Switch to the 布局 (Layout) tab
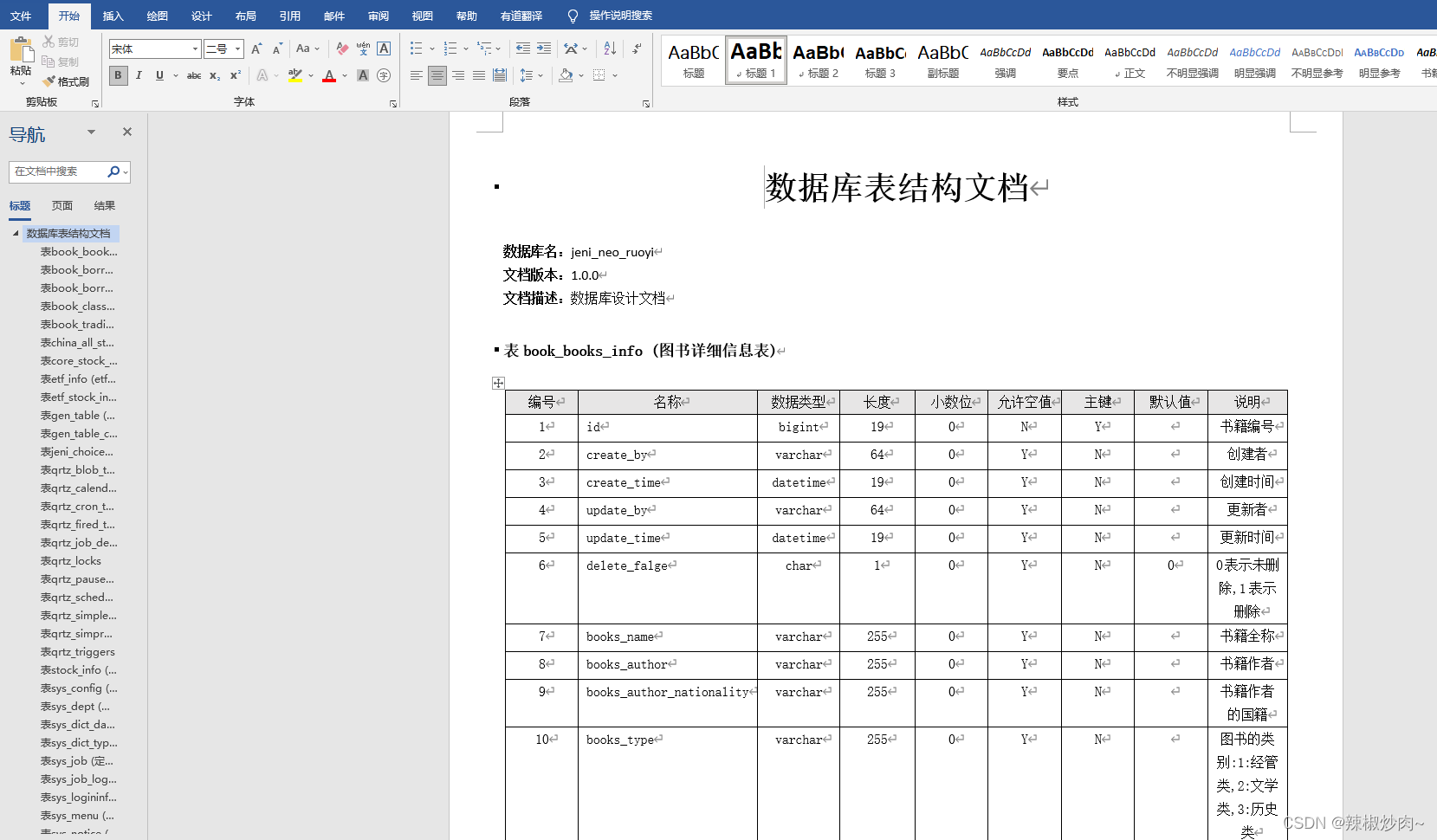The image size is (1437, 840). [x=245, y=16]
